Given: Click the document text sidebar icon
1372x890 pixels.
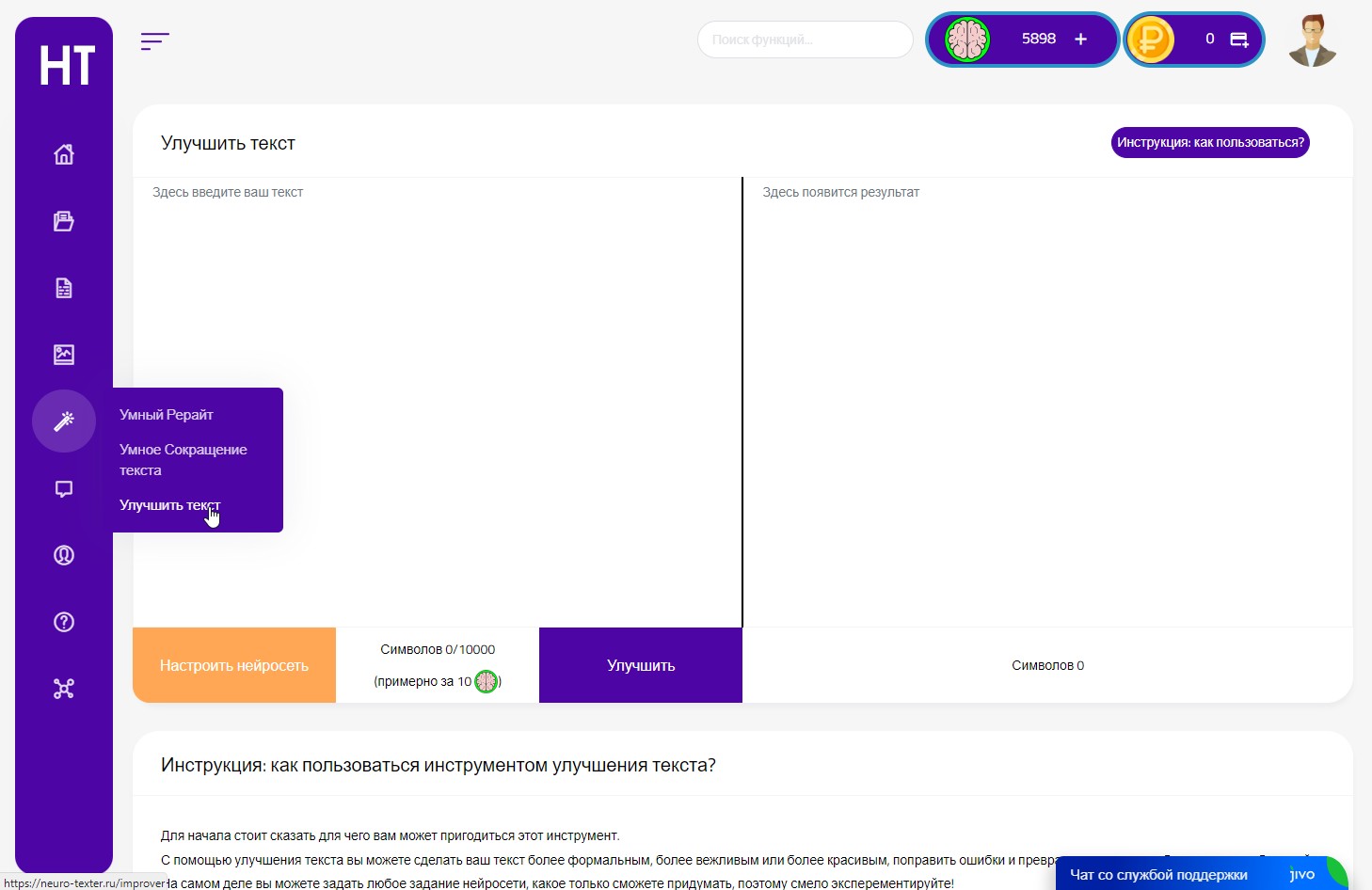Looking at the screenshot, I should point(64,288).
